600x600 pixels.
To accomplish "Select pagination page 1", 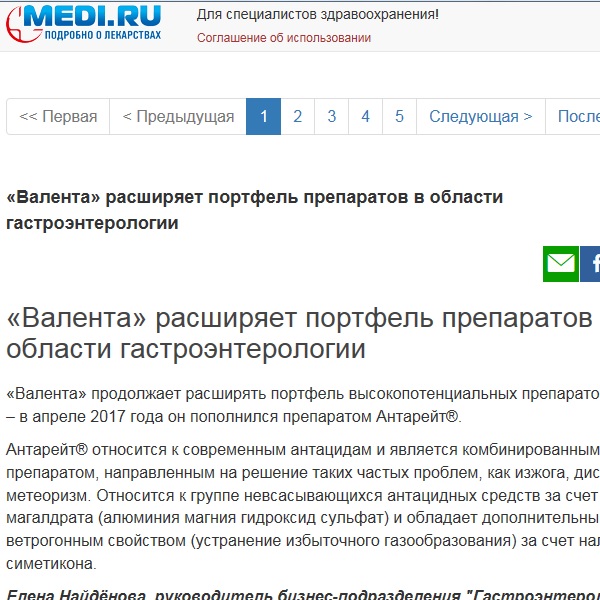I will [x=263, y=116].
